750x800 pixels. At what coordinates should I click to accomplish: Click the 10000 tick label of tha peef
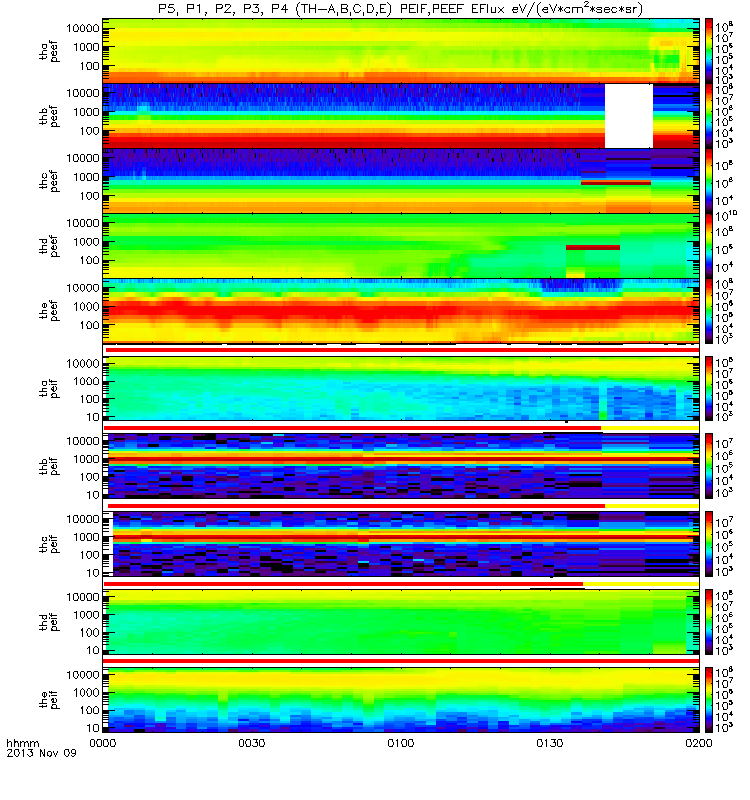point(82,28)
